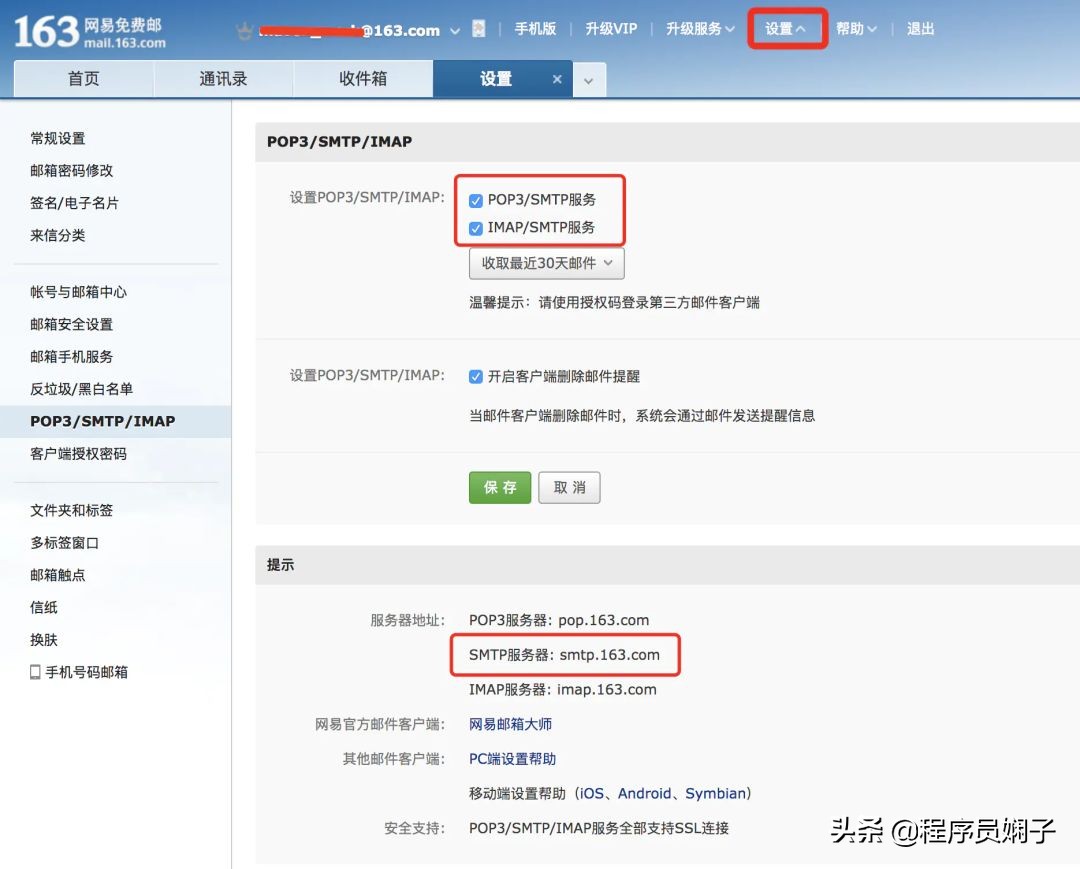Disable the IMAP/SMTP服务 checkbox
This screenshot has width=1080, height=869.
coord(476,228)
